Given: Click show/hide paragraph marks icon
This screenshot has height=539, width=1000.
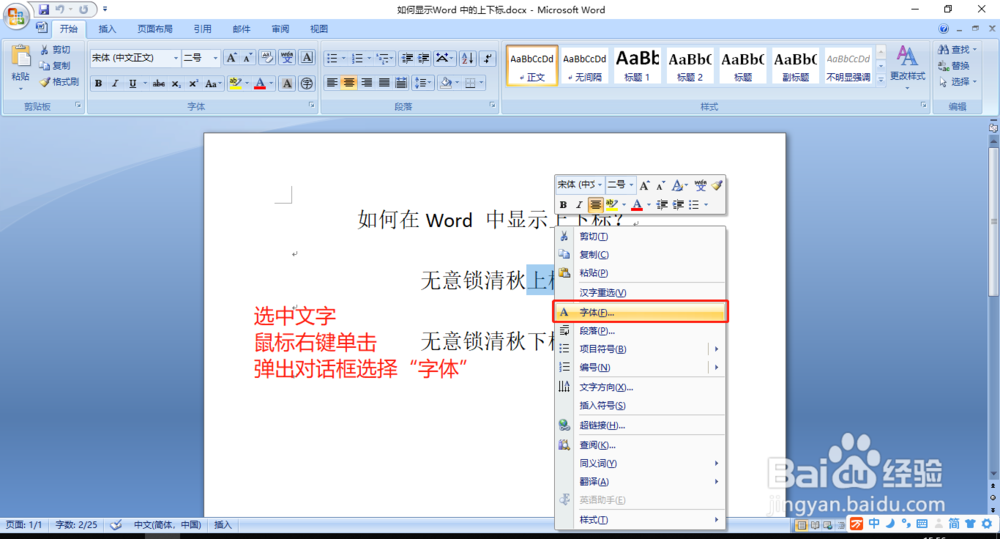Looking at the screenshot, I should click(x=487, y=58).
